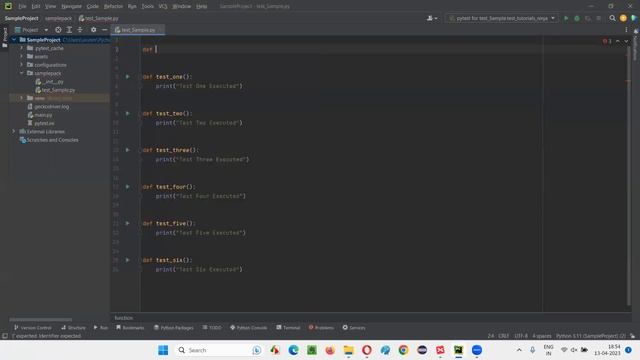This screenshot has width=640, height=360.
Task: Click the samplepack breadcrumb
Action: pos(58,18)
